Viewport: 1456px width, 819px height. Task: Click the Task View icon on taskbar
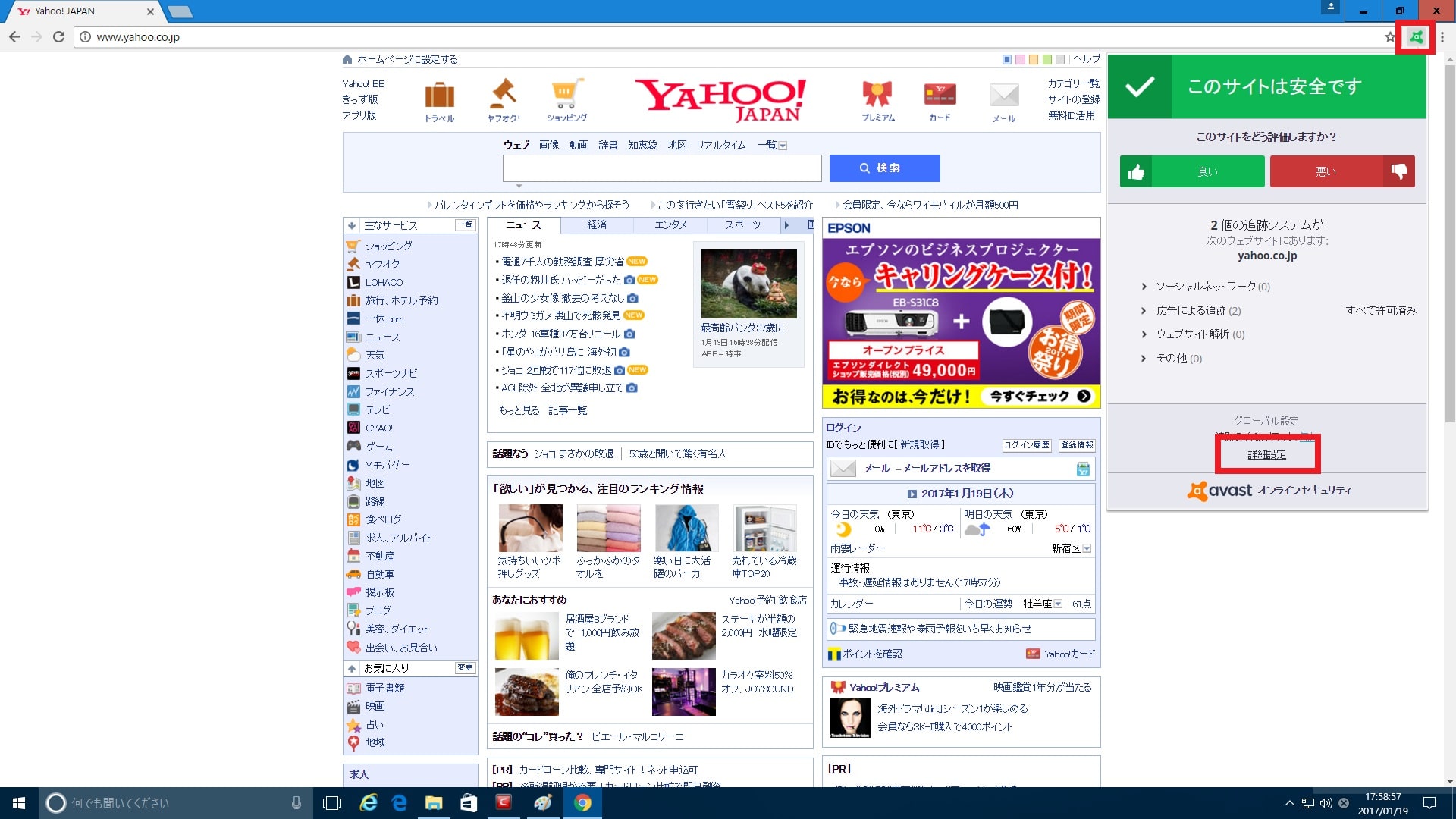(x=332, y=803)
